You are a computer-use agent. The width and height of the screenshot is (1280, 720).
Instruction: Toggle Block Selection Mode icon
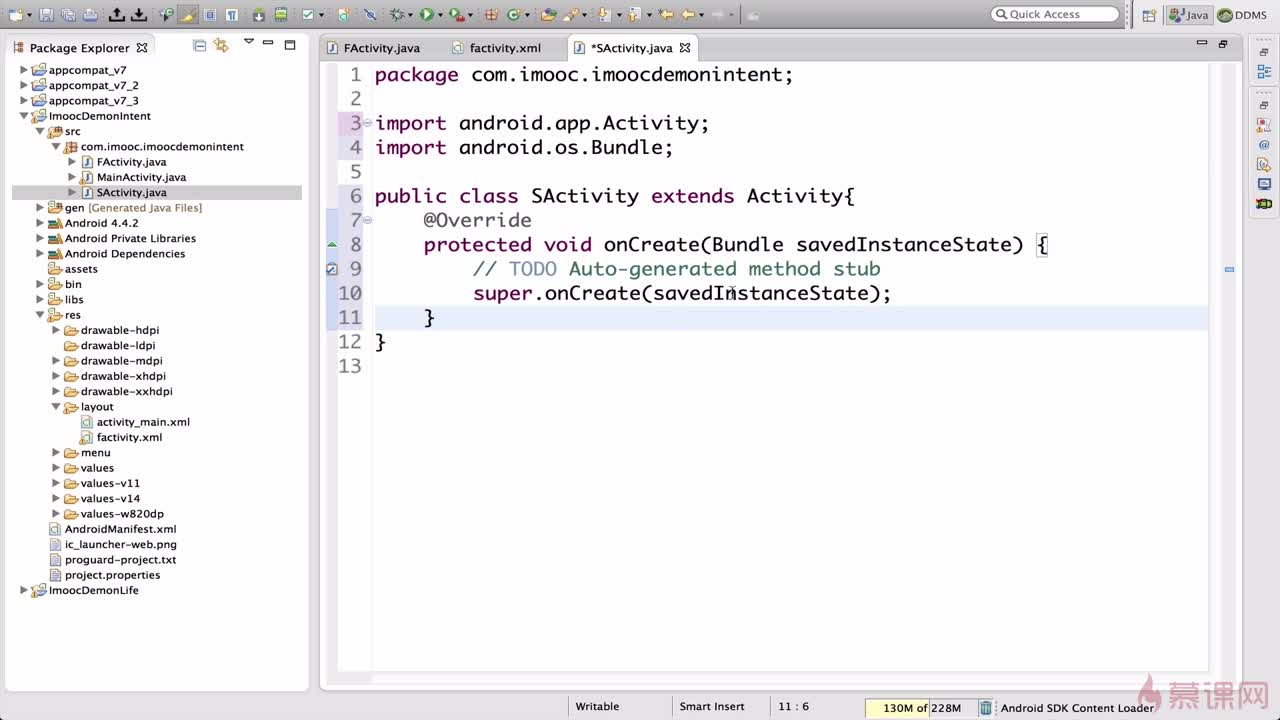click(210, 15)
